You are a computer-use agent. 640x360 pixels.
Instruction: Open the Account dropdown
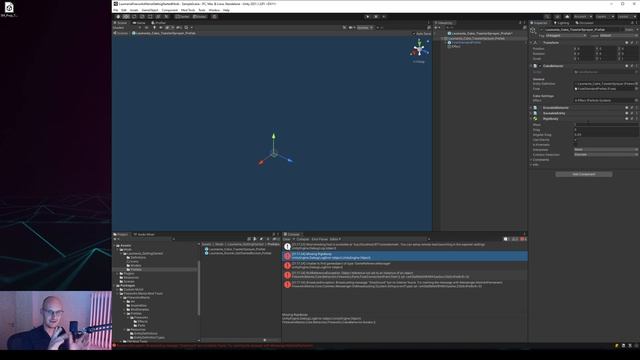tap(583, 17)
